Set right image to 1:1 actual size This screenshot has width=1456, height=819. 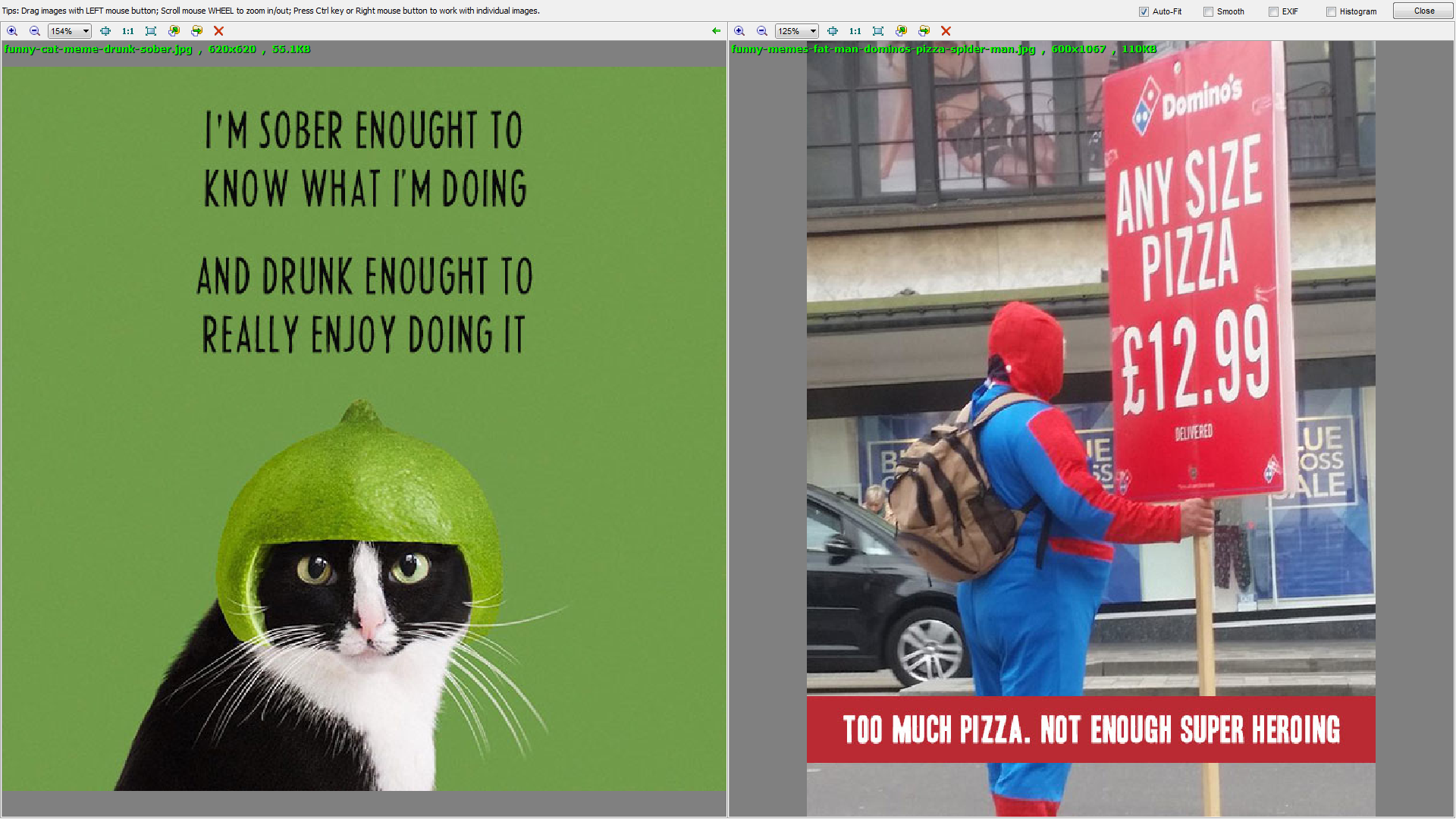coord(855,31)
